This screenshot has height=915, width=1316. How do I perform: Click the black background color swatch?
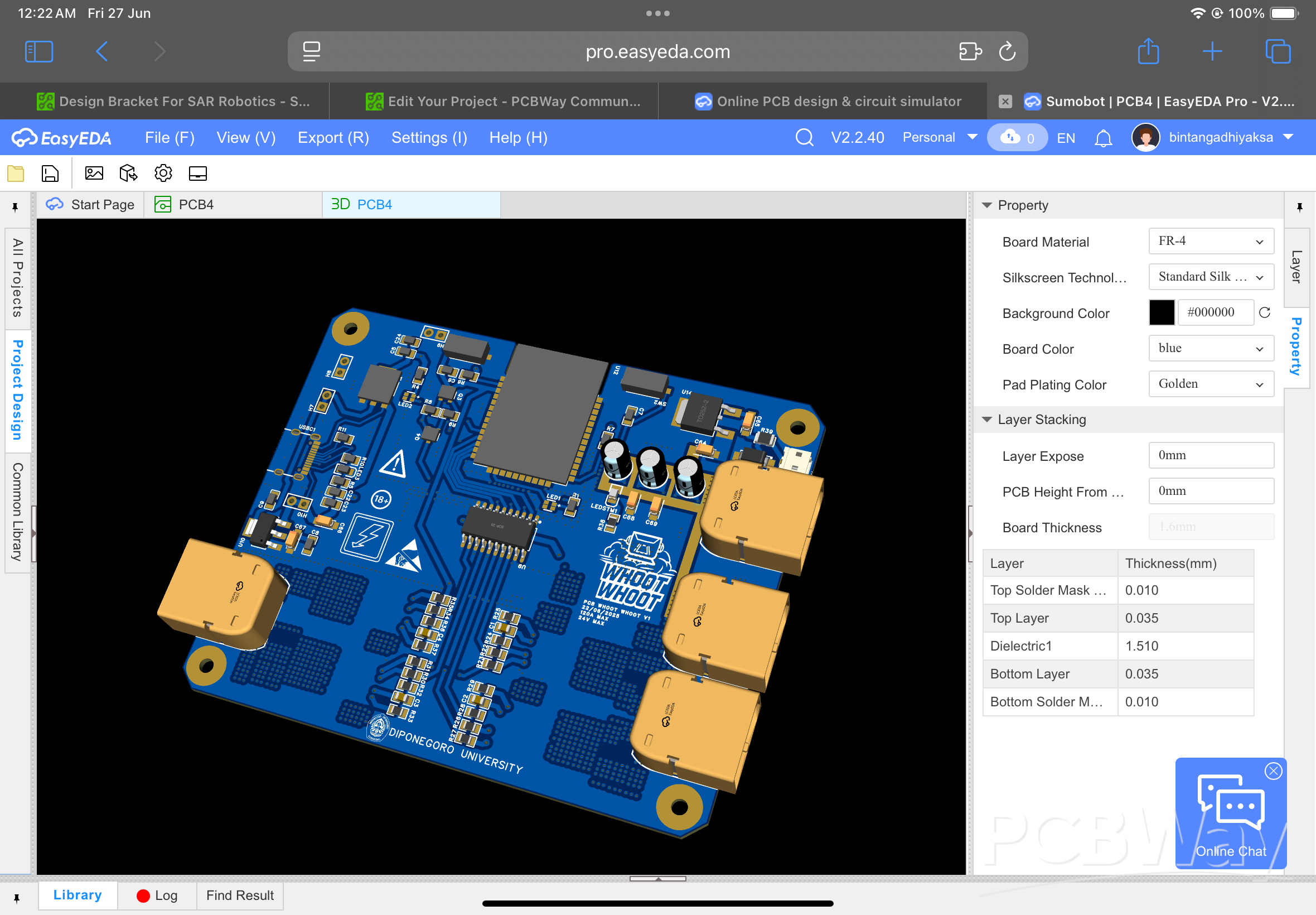click(x=1162, y=312)
